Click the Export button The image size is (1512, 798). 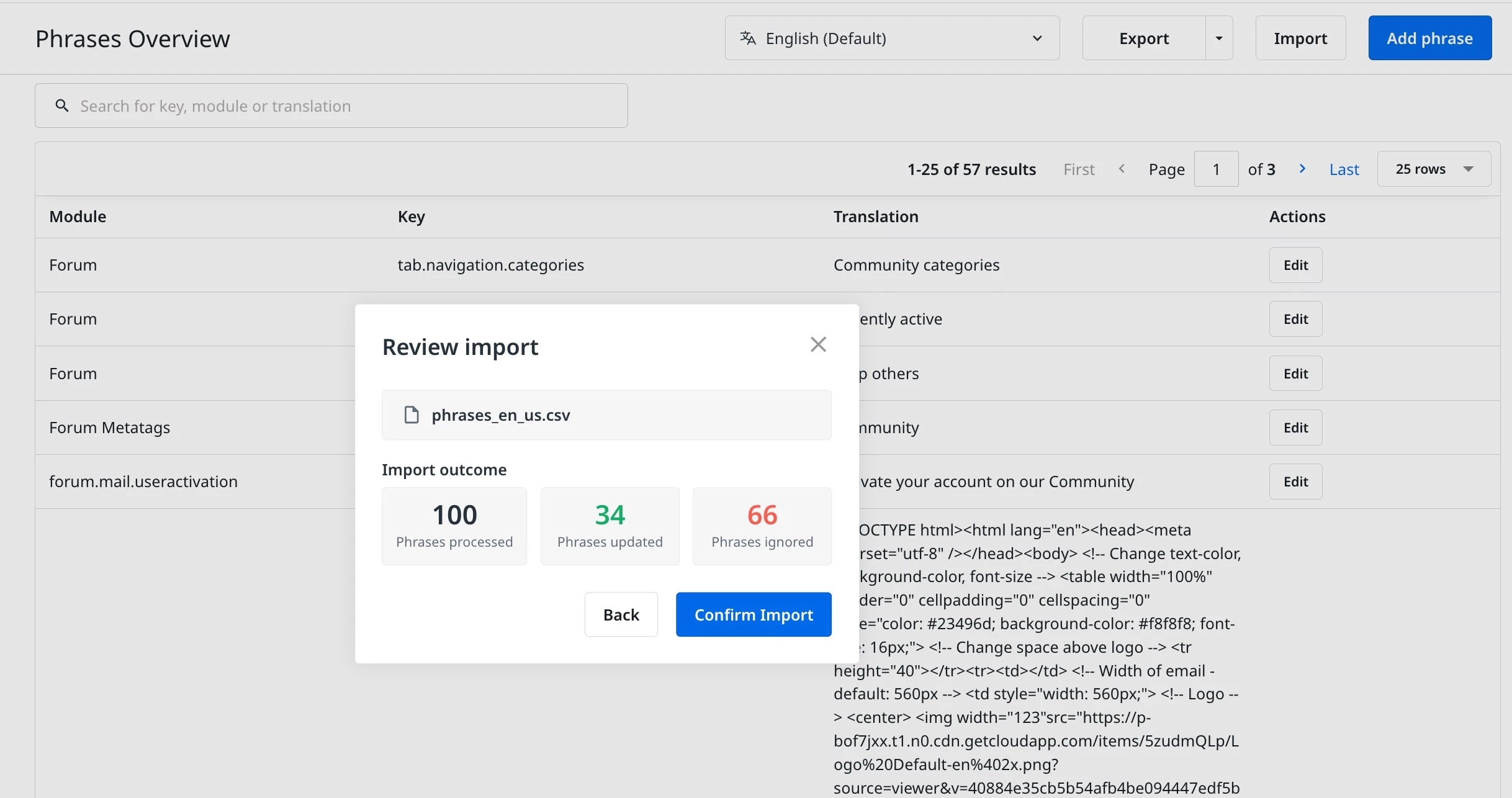(1144, 38)
